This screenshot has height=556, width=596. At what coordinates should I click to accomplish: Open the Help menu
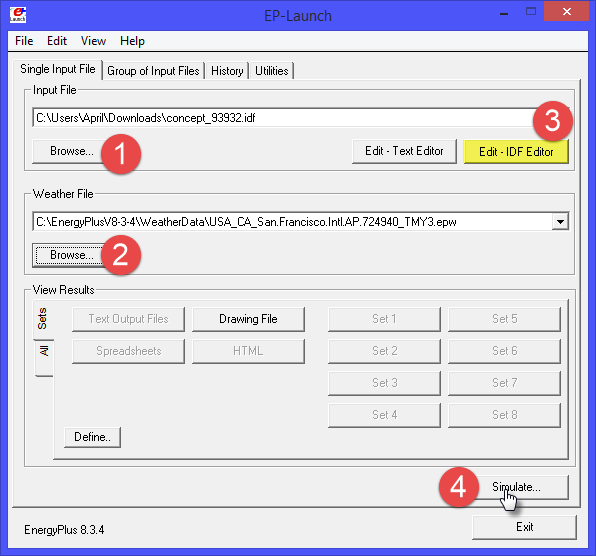point(132,41)
